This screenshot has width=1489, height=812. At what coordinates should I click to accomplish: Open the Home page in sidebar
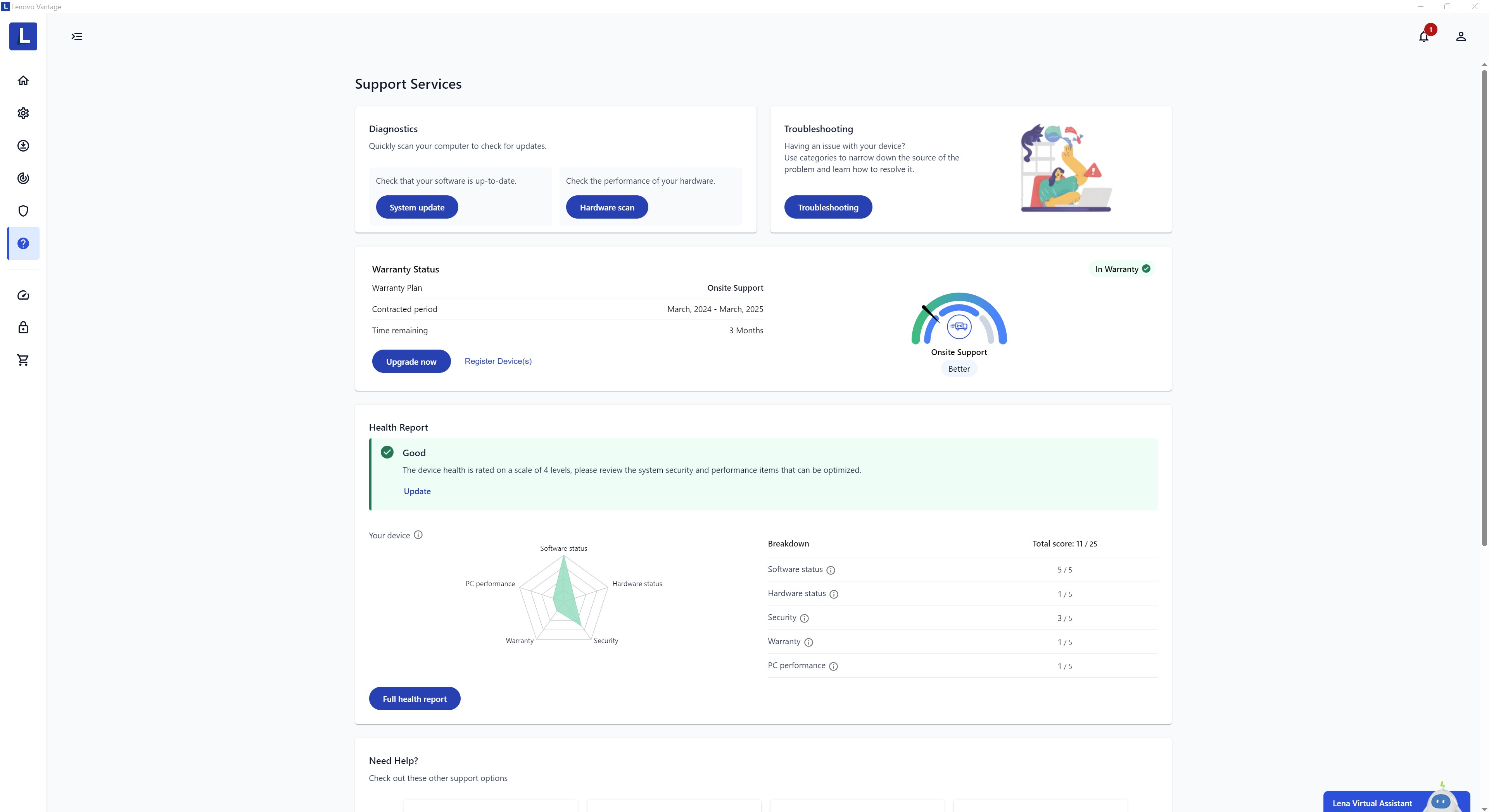23,80
